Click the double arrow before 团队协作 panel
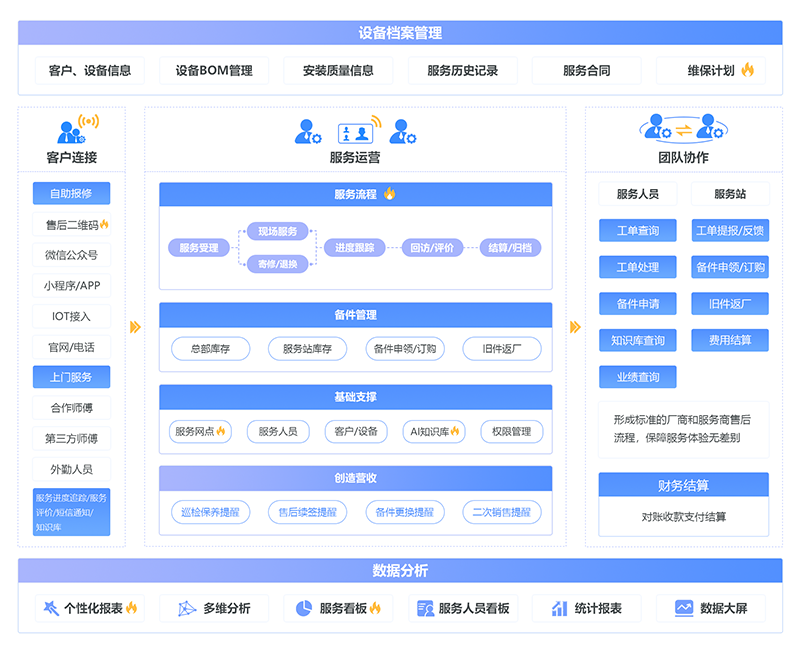 click(575, 327)
